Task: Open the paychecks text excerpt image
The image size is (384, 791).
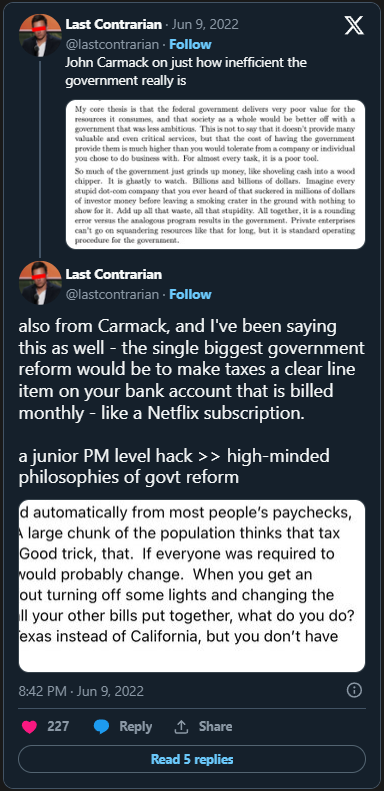Action: 192,586
